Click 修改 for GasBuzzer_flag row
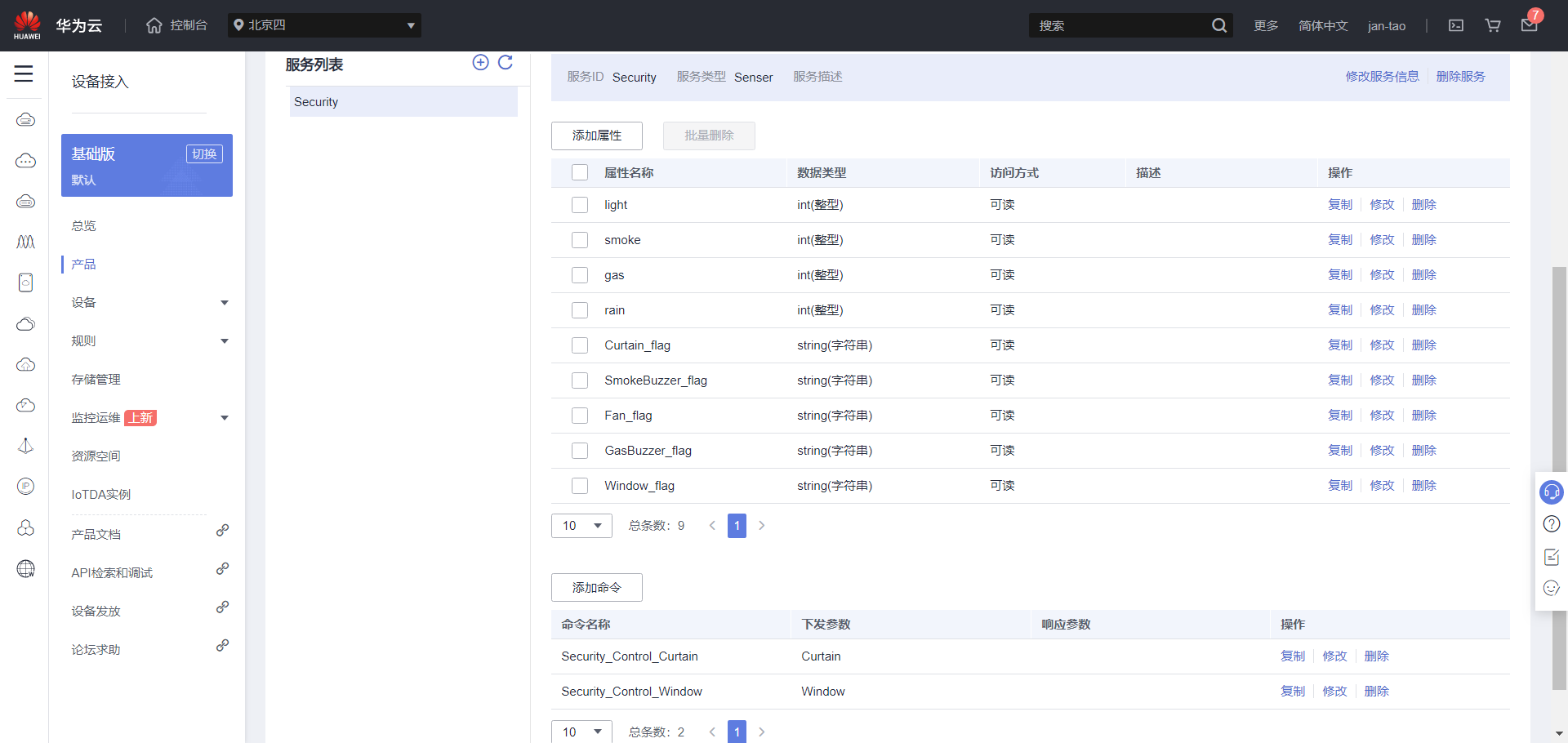 (x=1383, y=451)
